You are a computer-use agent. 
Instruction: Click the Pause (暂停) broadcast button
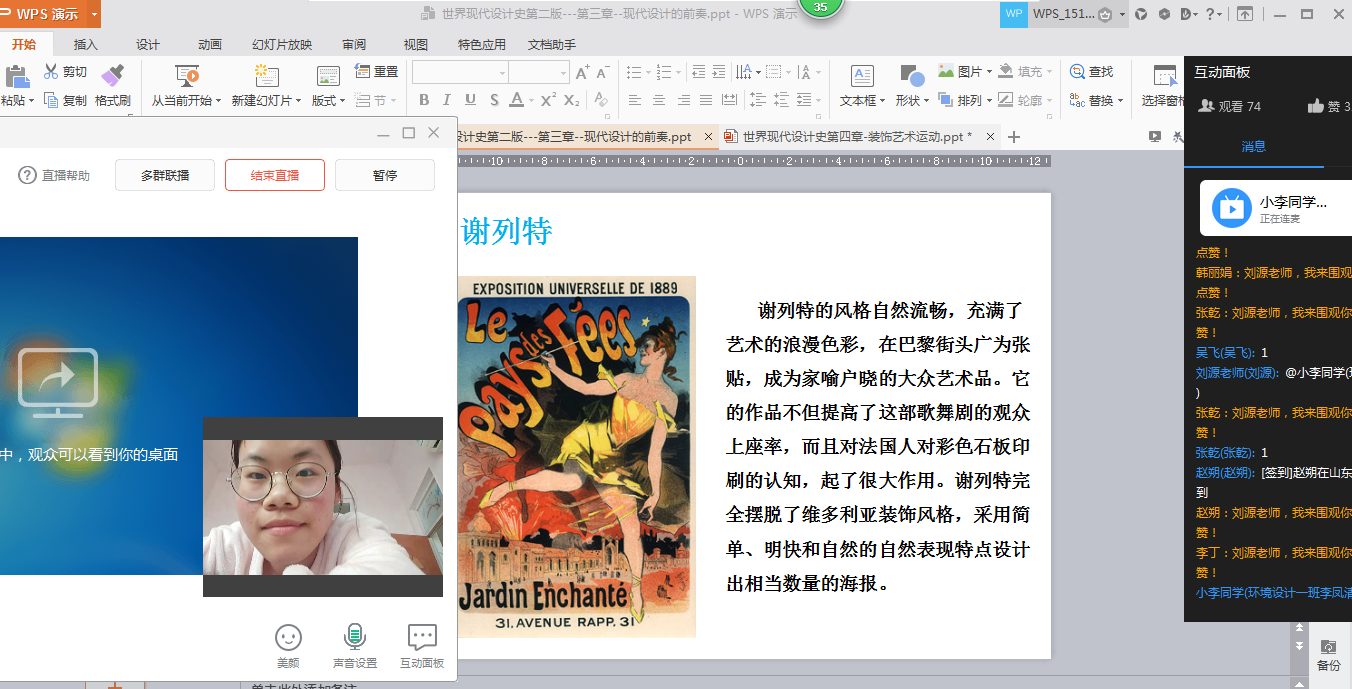tap(385, 175)
